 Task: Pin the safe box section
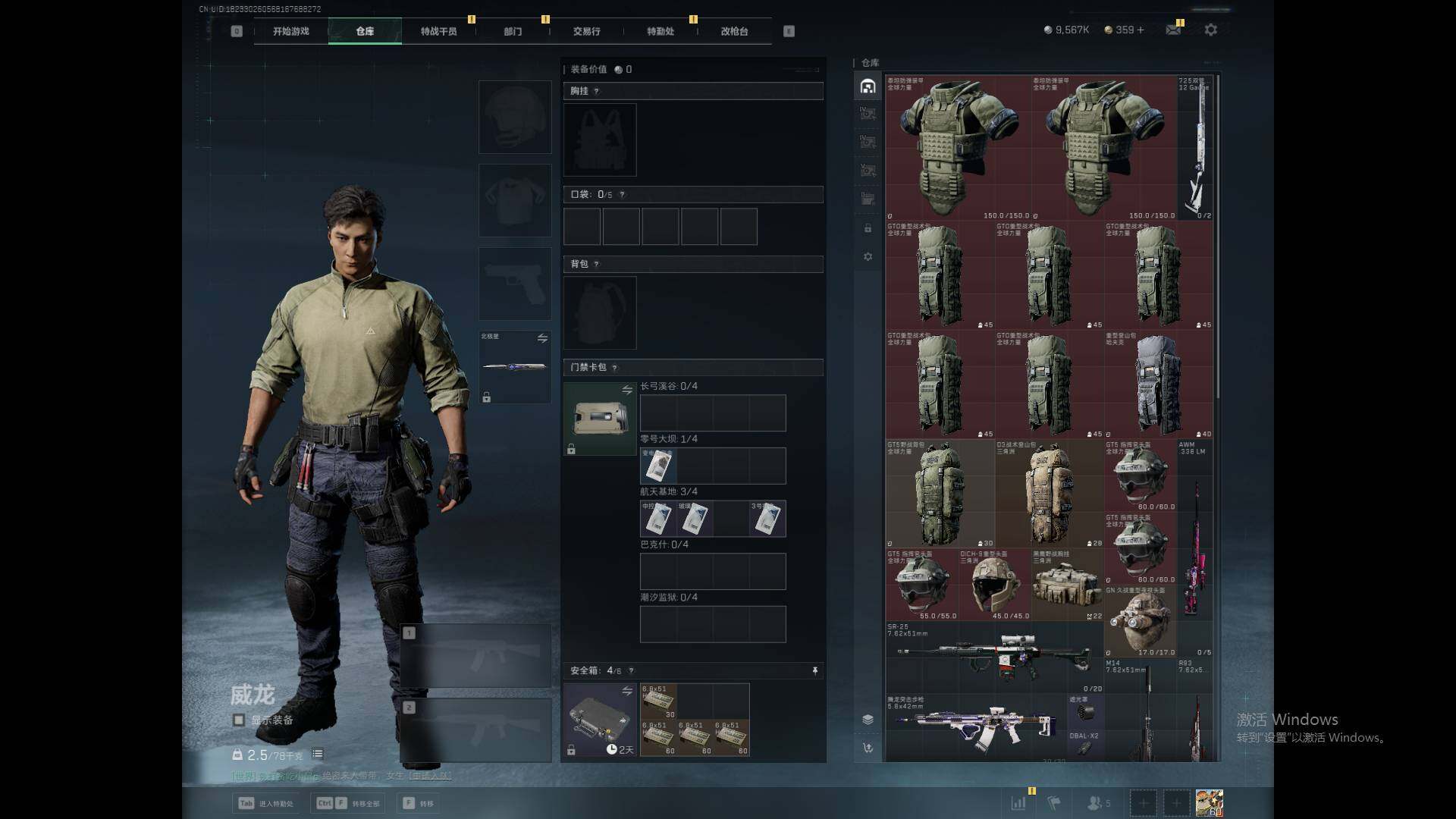pos(815,670)
